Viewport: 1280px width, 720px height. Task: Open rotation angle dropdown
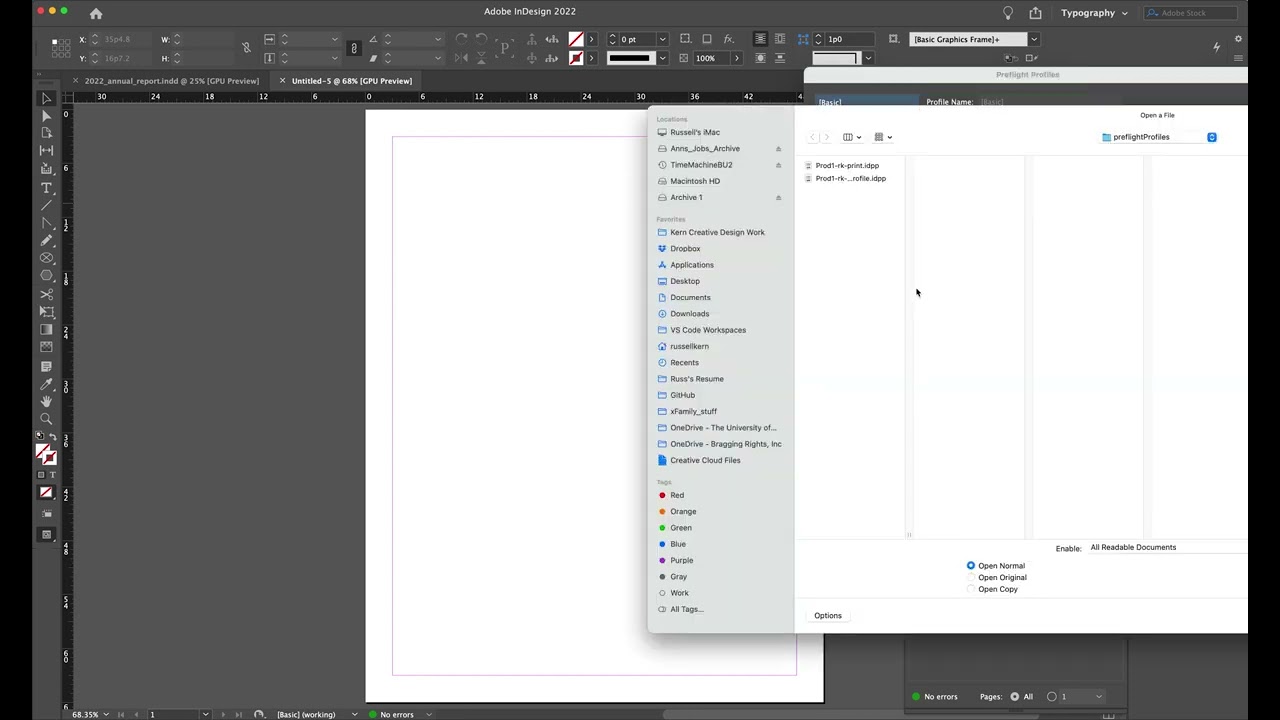point(437,39)
